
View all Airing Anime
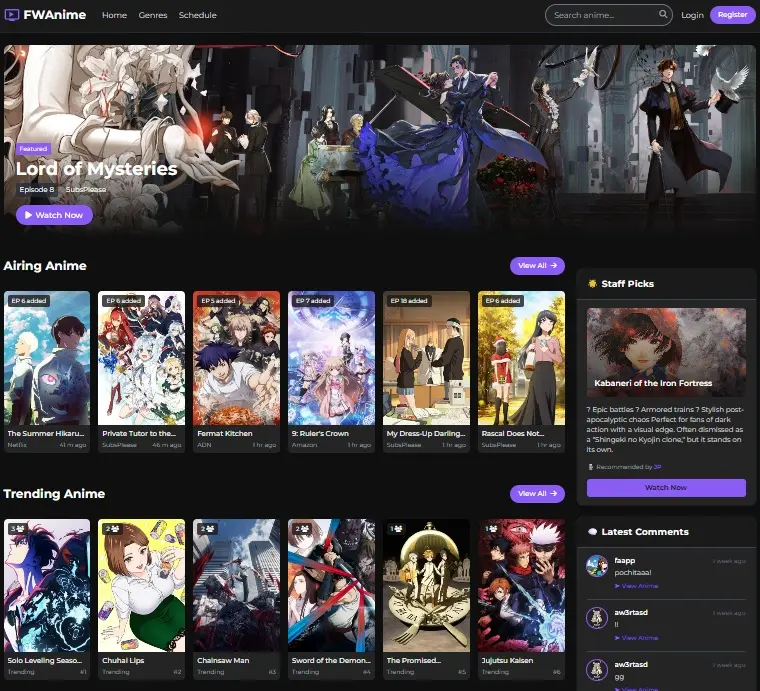point(537,266)
